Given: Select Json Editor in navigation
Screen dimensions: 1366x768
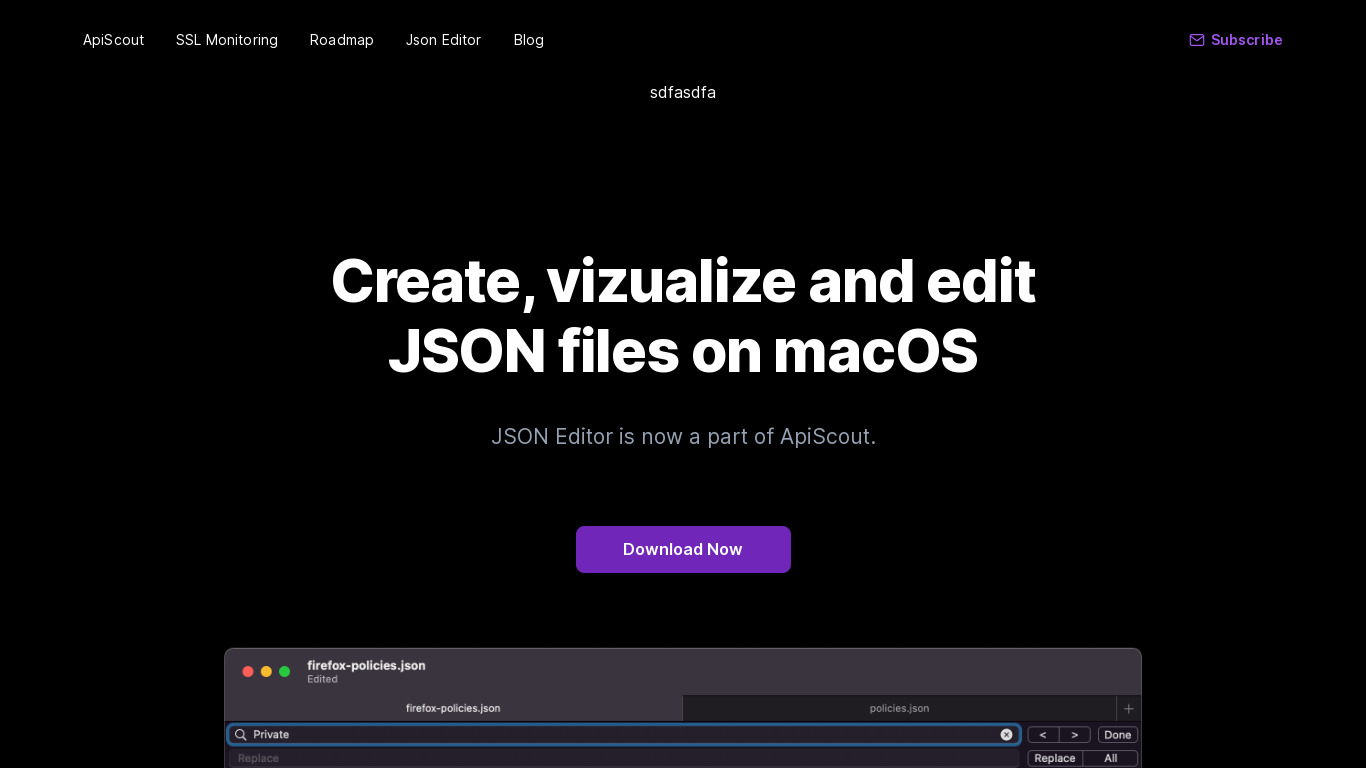Looking at the screenshot, I should (x=443, y=40).
